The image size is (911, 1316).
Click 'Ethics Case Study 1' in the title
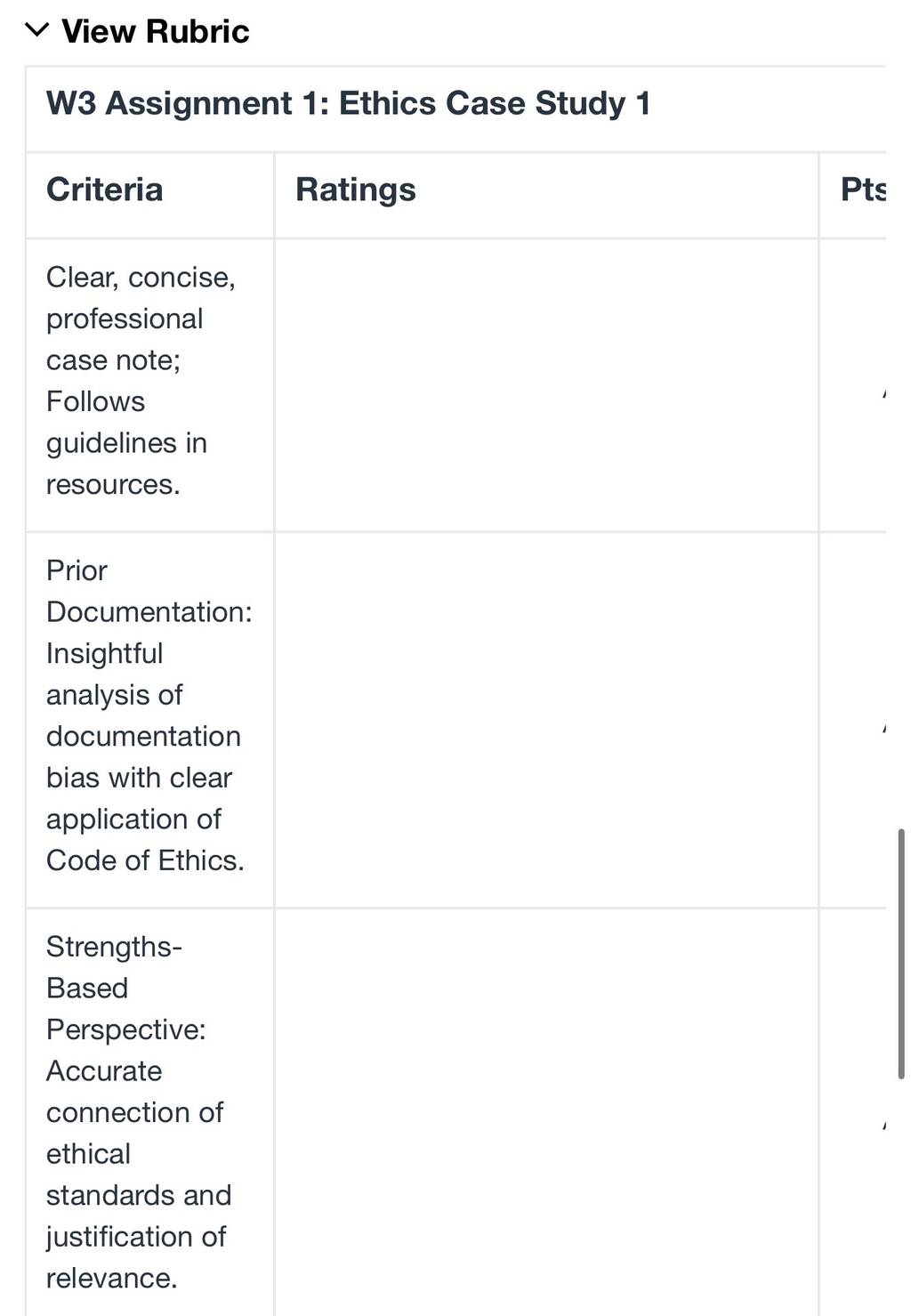495,103
